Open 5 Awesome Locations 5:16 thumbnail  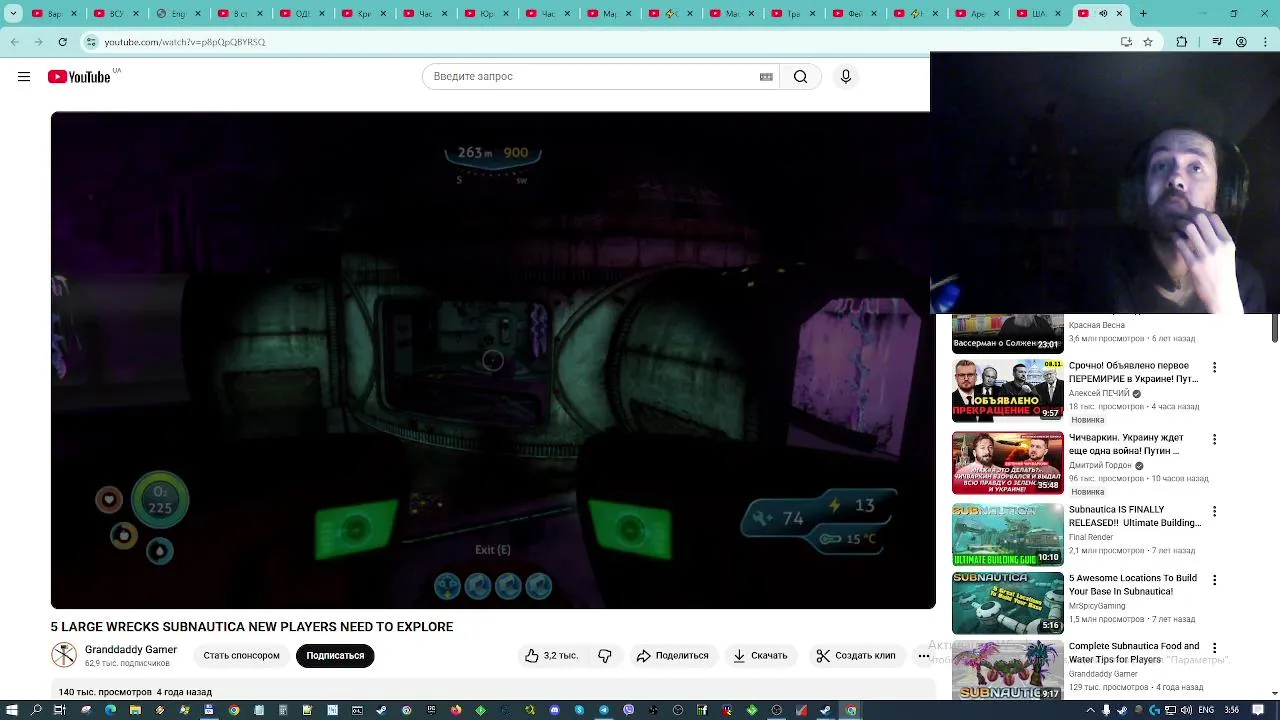coord(1008,603)
